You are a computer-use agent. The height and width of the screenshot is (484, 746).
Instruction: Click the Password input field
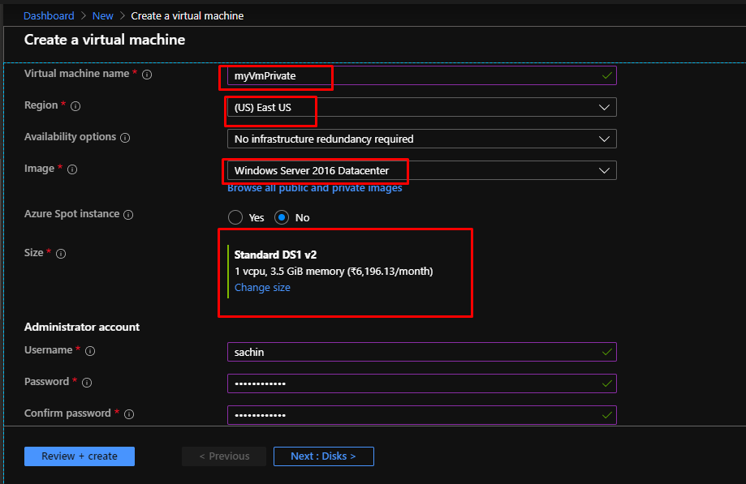click(x=422, y=384)
